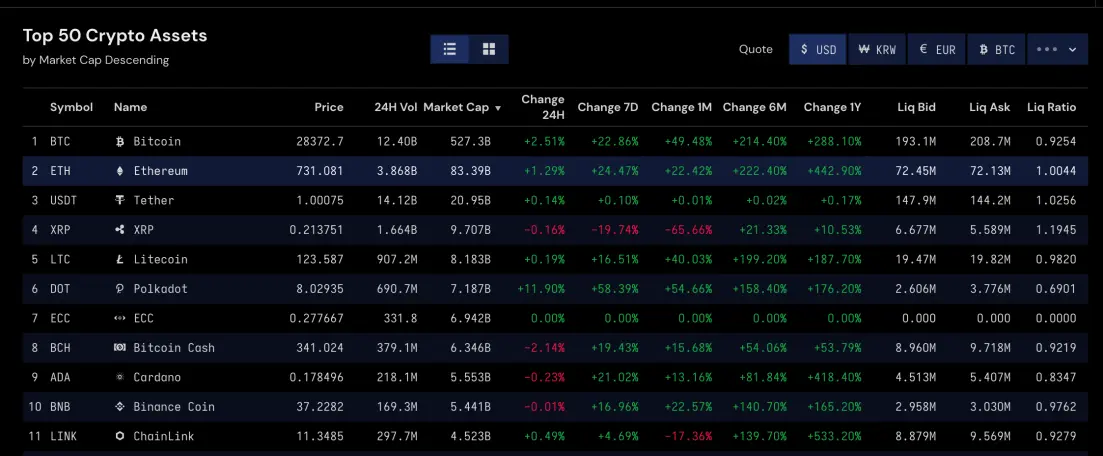
Task: Click the Litecoin logo icon
Action: 120,260
